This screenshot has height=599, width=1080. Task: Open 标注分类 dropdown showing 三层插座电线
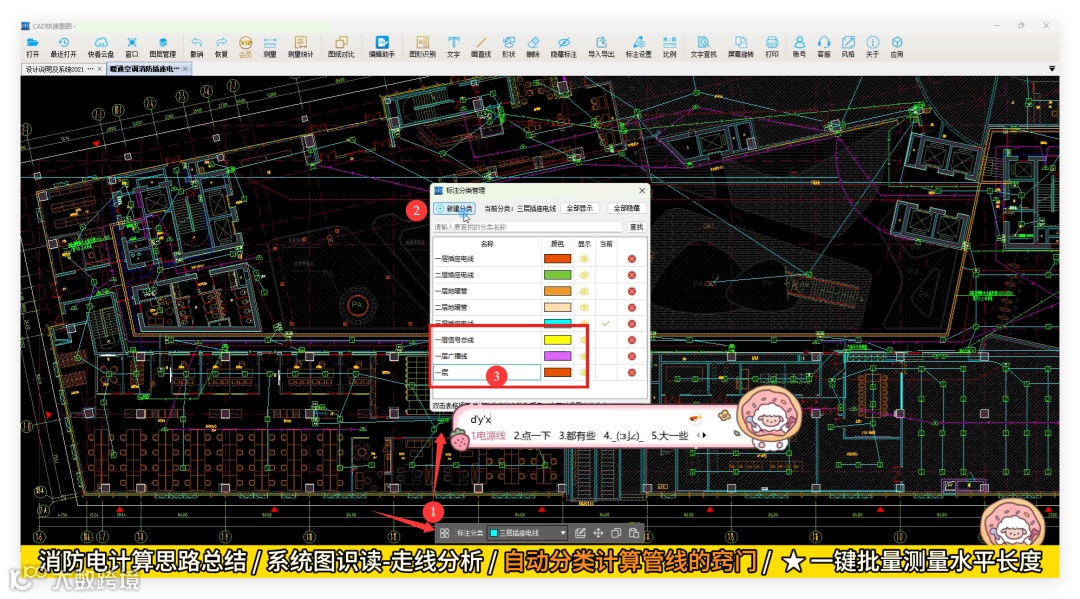pyautogui.click(x=528, y=533)
